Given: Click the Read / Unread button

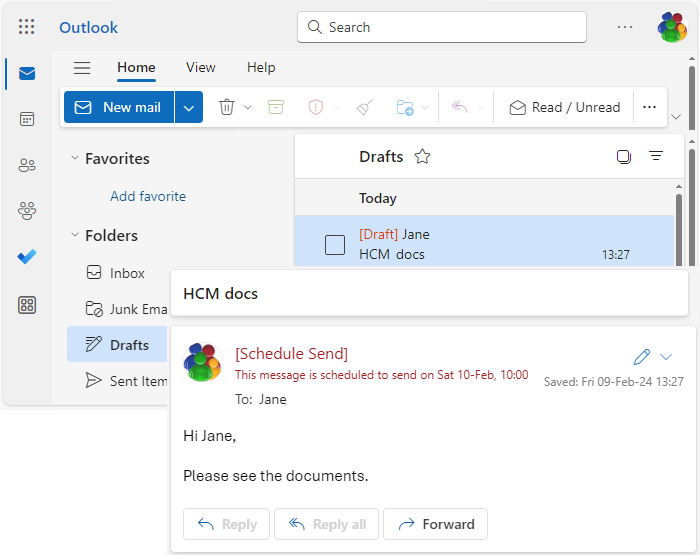Looking at the screenshot, I should 565,107.
